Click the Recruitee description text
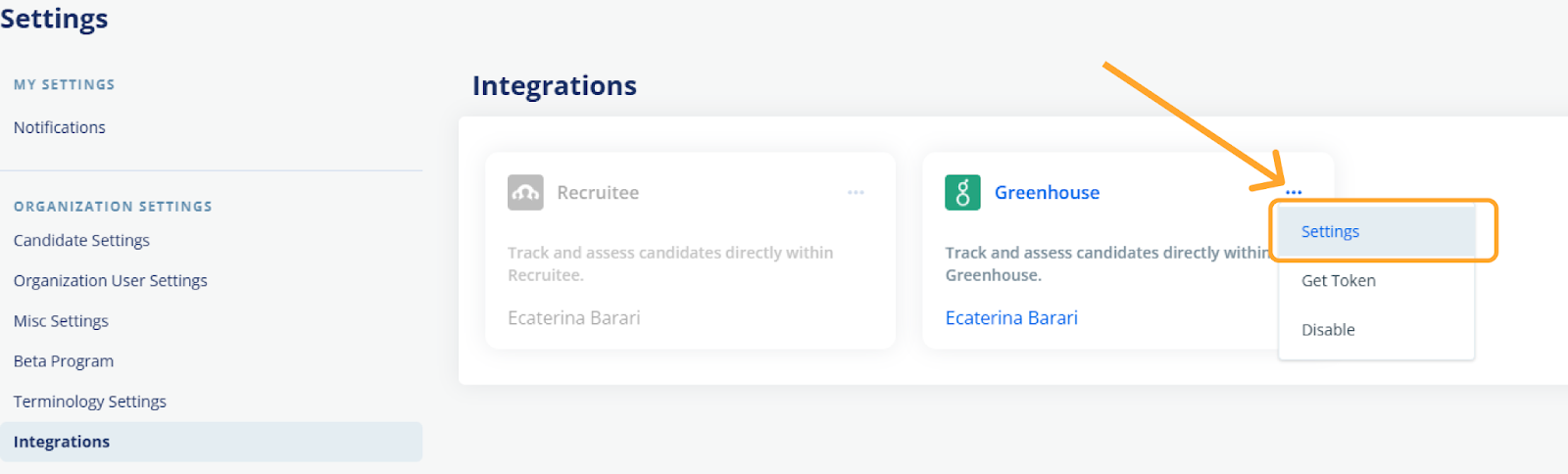Image resolution: width=1568 pixels, height=474 pixels. pyautogui.click(x=670, y=263)
